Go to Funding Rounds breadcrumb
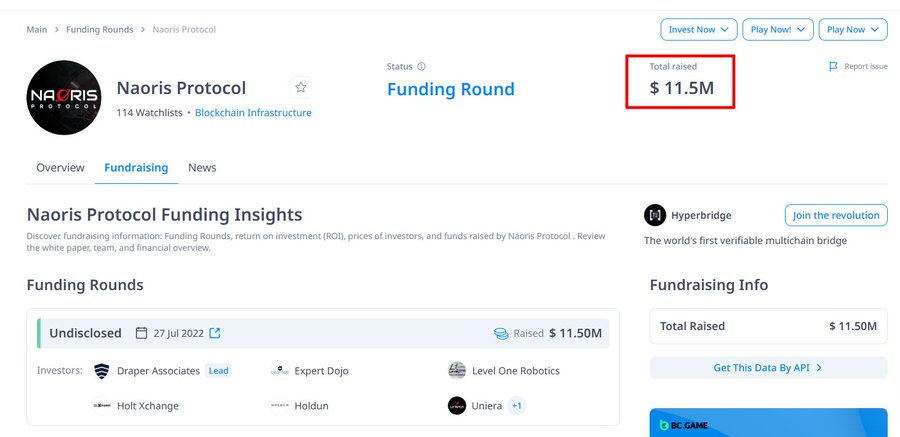The image size is (900, 437). click(99, 29)
